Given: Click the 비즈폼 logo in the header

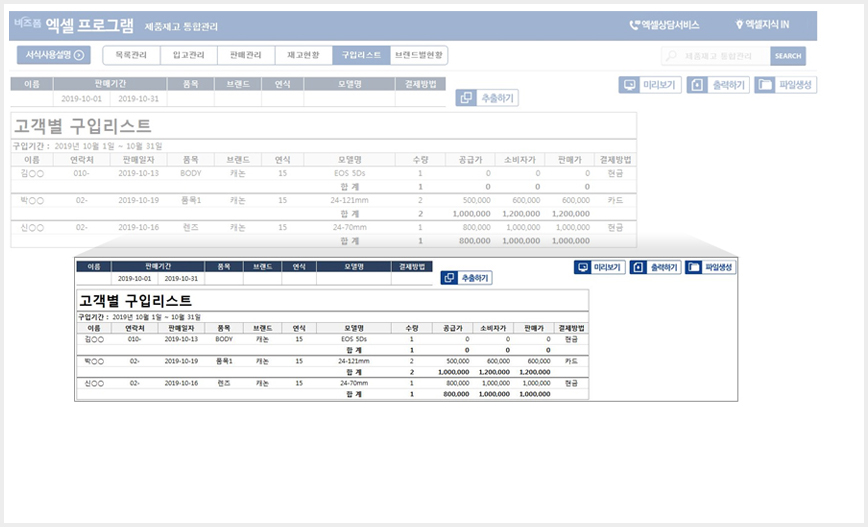Looking at the screenshot, I should [28, 23].
